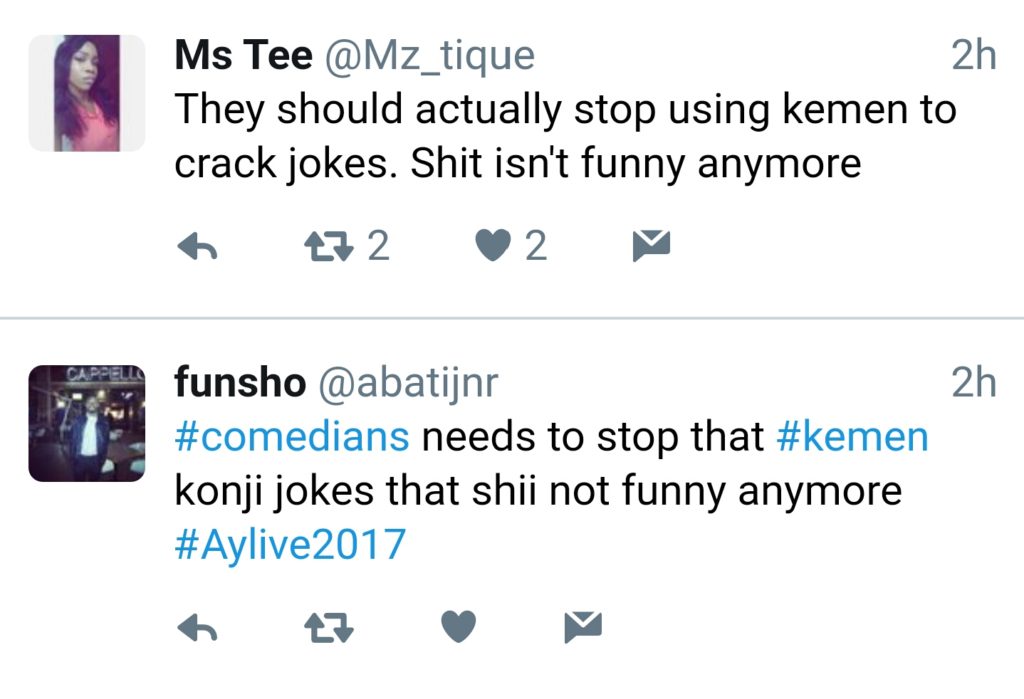1024x699 pixels.
Task: Open the funsho display name
Action: (x=240, y=383)
